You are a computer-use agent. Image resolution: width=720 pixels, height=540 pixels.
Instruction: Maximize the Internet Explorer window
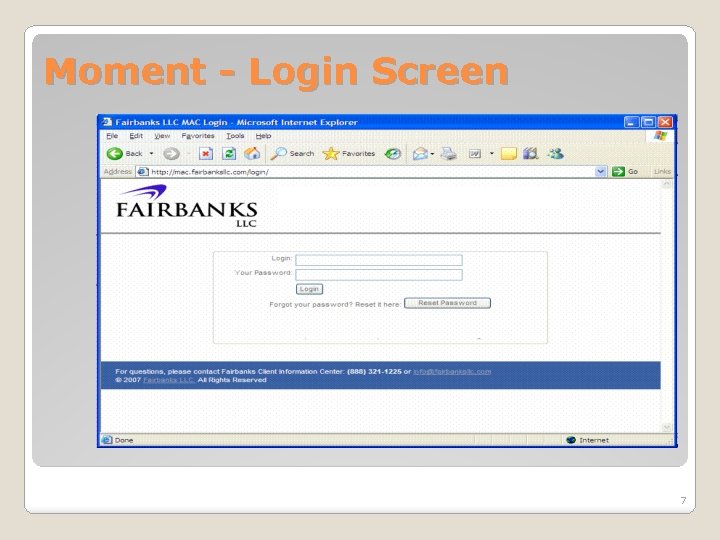click(648, 122)
